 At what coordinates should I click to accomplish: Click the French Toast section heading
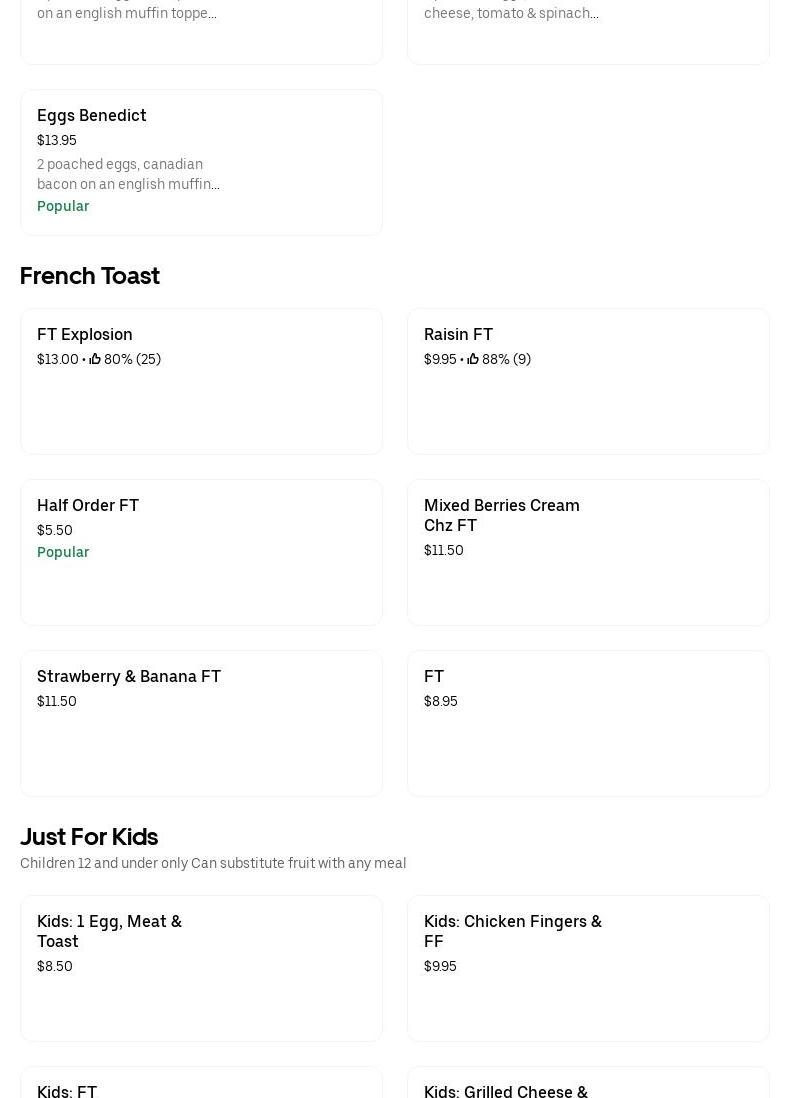click(x=90, y=275)
